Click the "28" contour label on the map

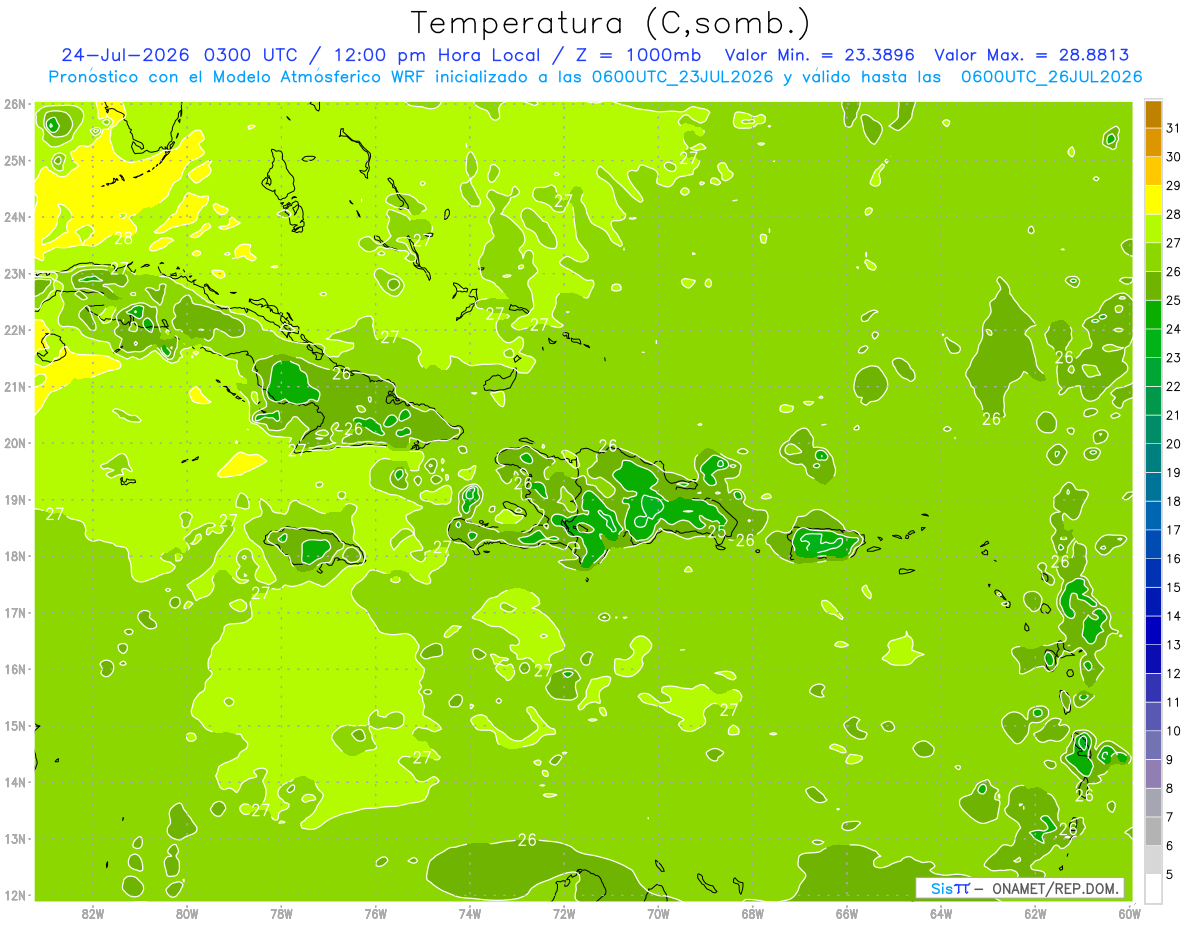coord(124,238)
